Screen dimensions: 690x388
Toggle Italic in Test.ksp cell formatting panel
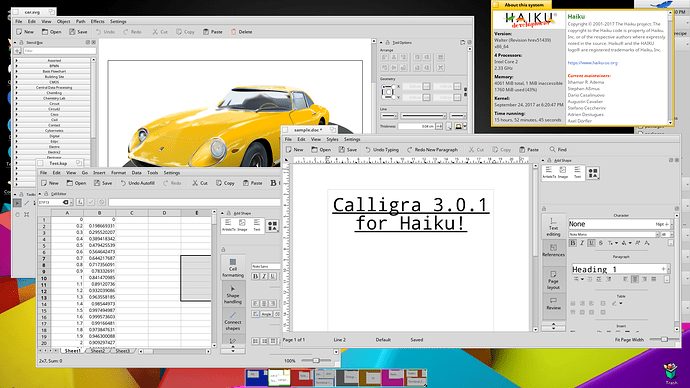pyautogui.click(x=264, y=276)
